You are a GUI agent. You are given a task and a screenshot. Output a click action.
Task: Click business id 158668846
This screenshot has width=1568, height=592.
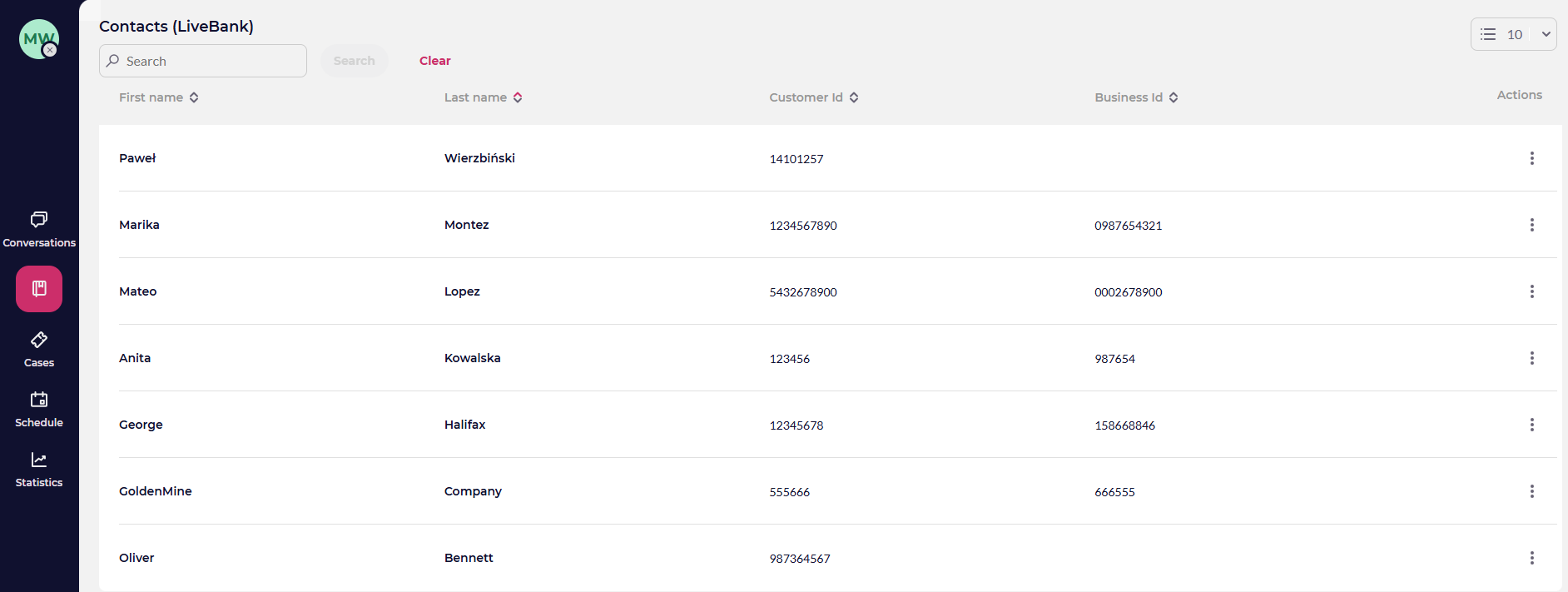(1125, 425)
